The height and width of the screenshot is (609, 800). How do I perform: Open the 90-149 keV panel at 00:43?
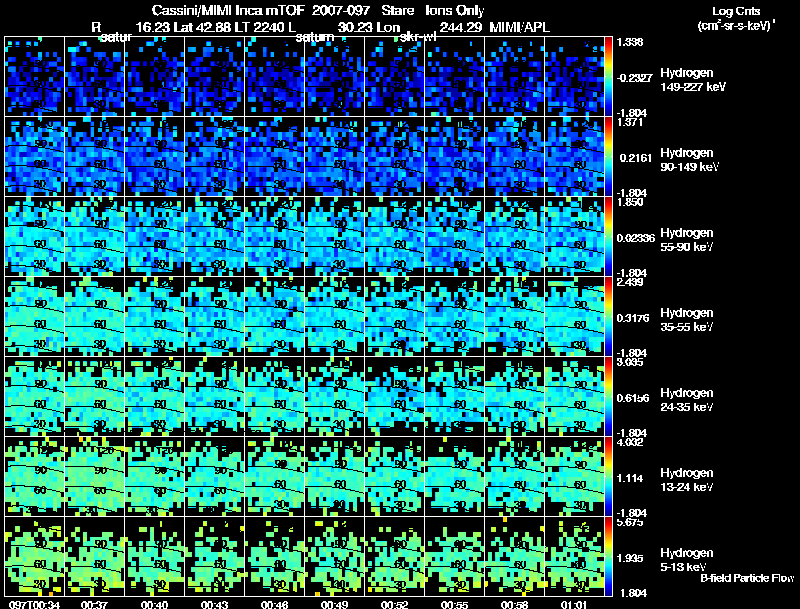tap(214, 157)
